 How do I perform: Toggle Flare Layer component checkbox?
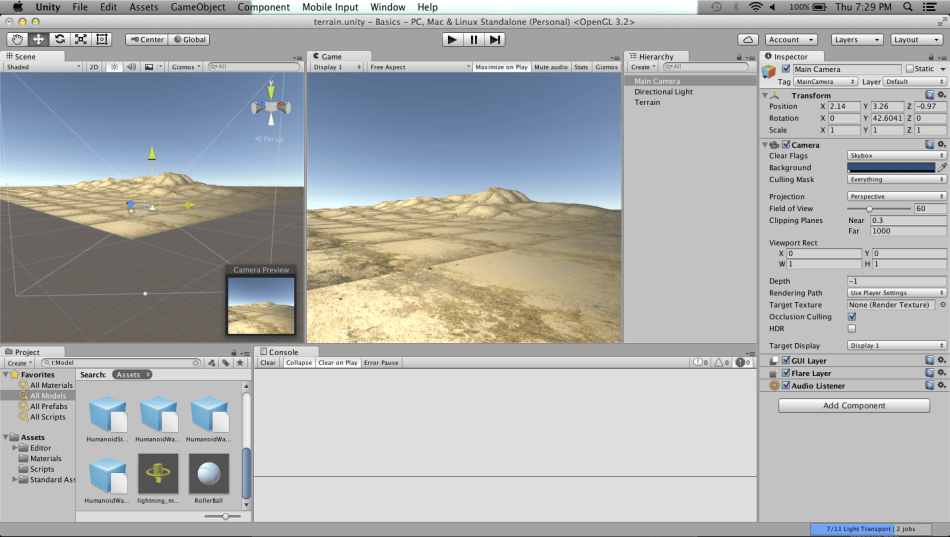pos(786,373)
